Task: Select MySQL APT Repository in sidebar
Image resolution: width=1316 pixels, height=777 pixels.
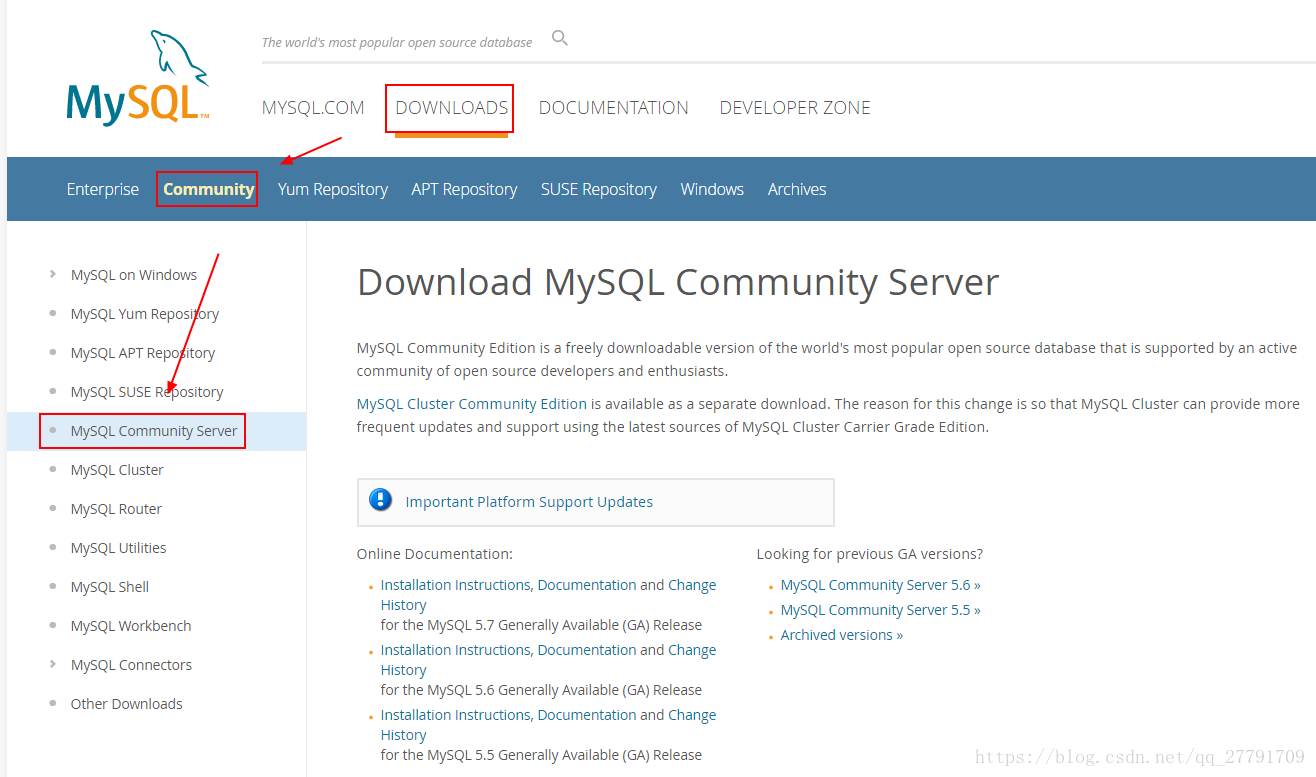Action: (x=143, y=353)
